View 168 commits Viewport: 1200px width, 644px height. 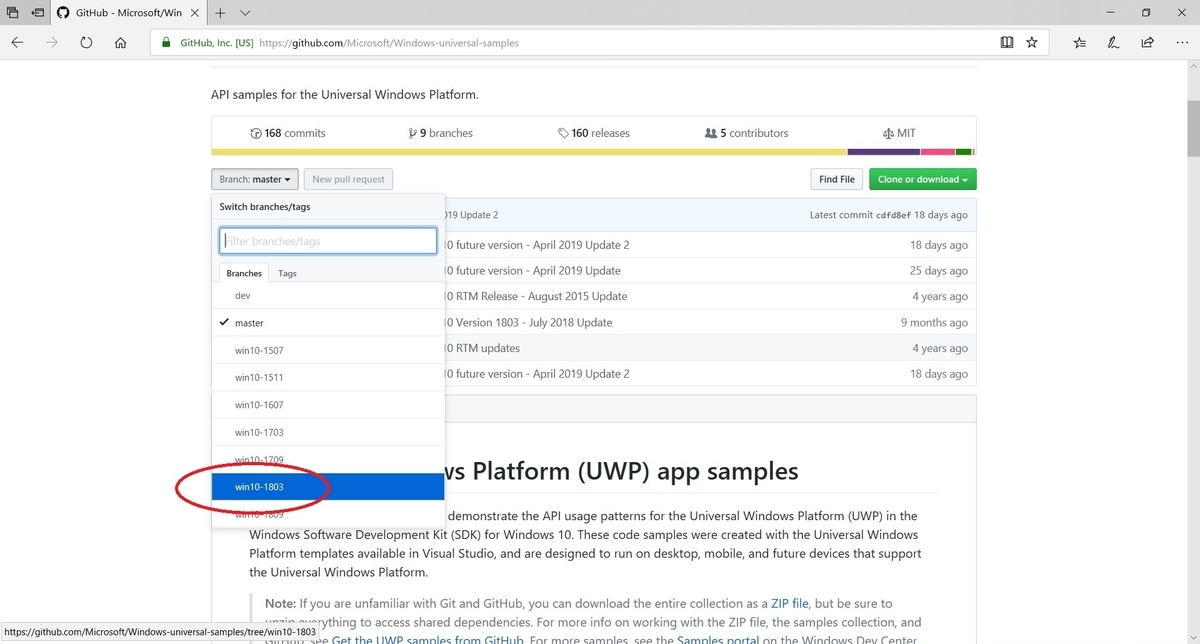(x=288, y=133)
